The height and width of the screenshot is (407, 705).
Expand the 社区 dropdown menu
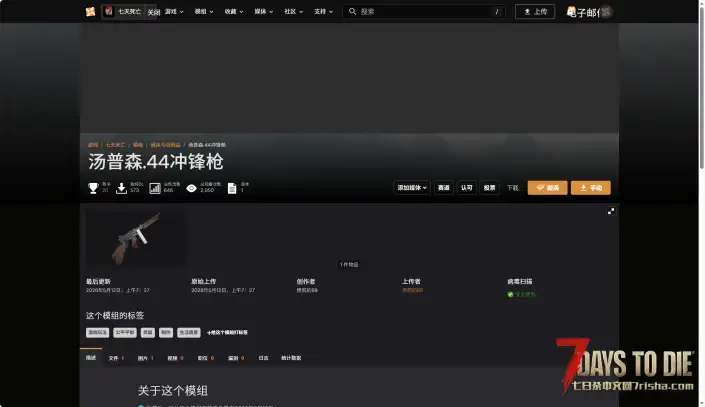[294, 12]
